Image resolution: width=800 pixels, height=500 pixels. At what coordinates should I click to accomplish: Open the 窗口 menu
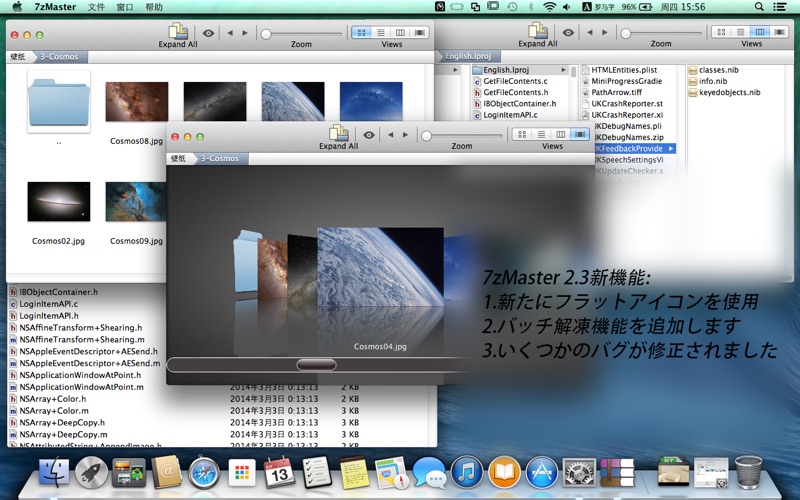[x=125, y=7]
